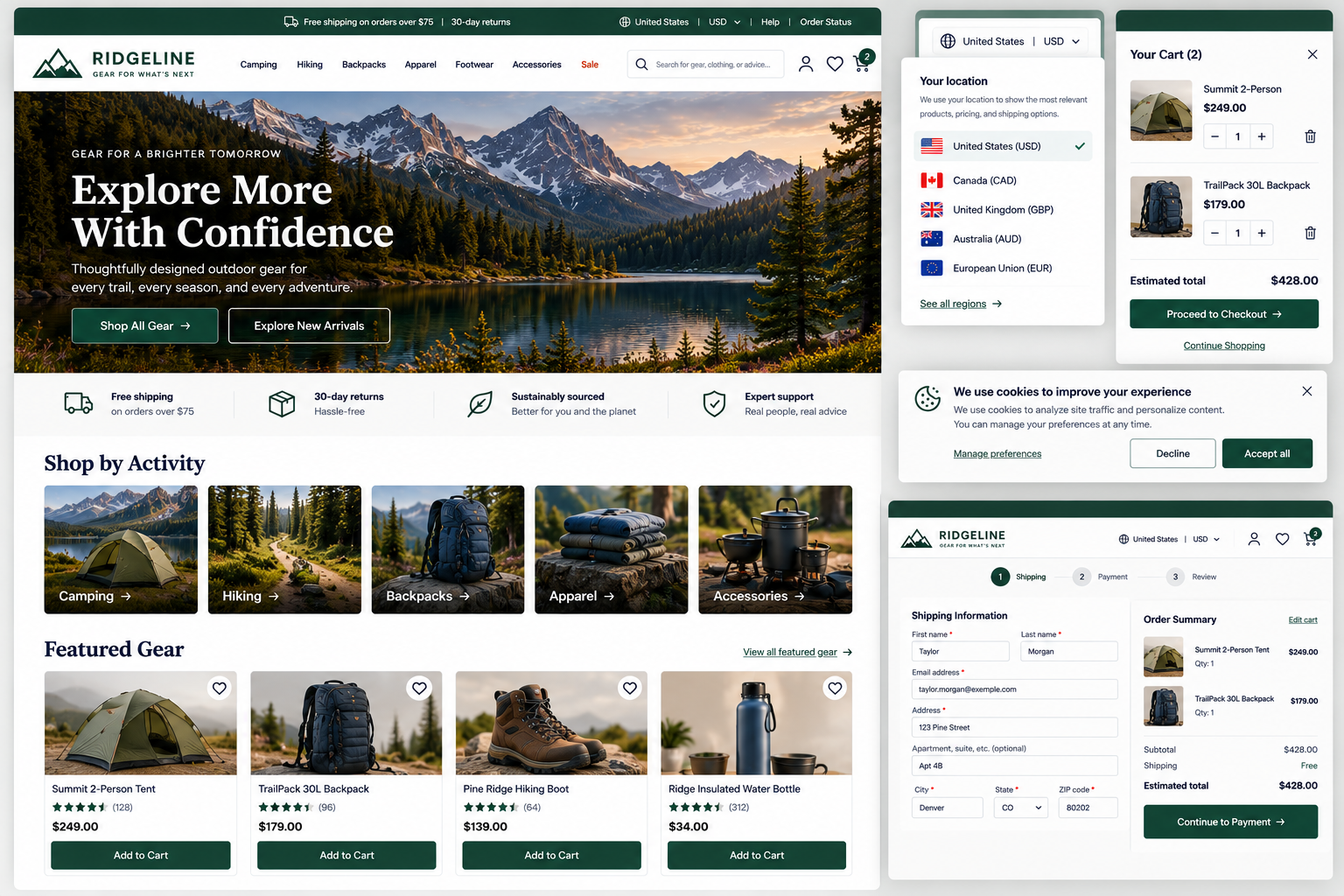This screenshot has height=896, width=1344.
Task: Click the search magnifier icon
Action: pyautogui.click(x=641, y=64)
